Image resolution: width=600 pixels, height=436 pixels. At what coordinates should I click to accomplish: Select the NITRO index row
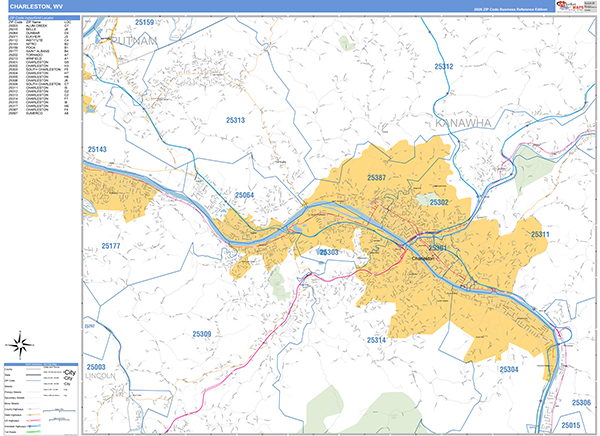click(x=39, y=44)
